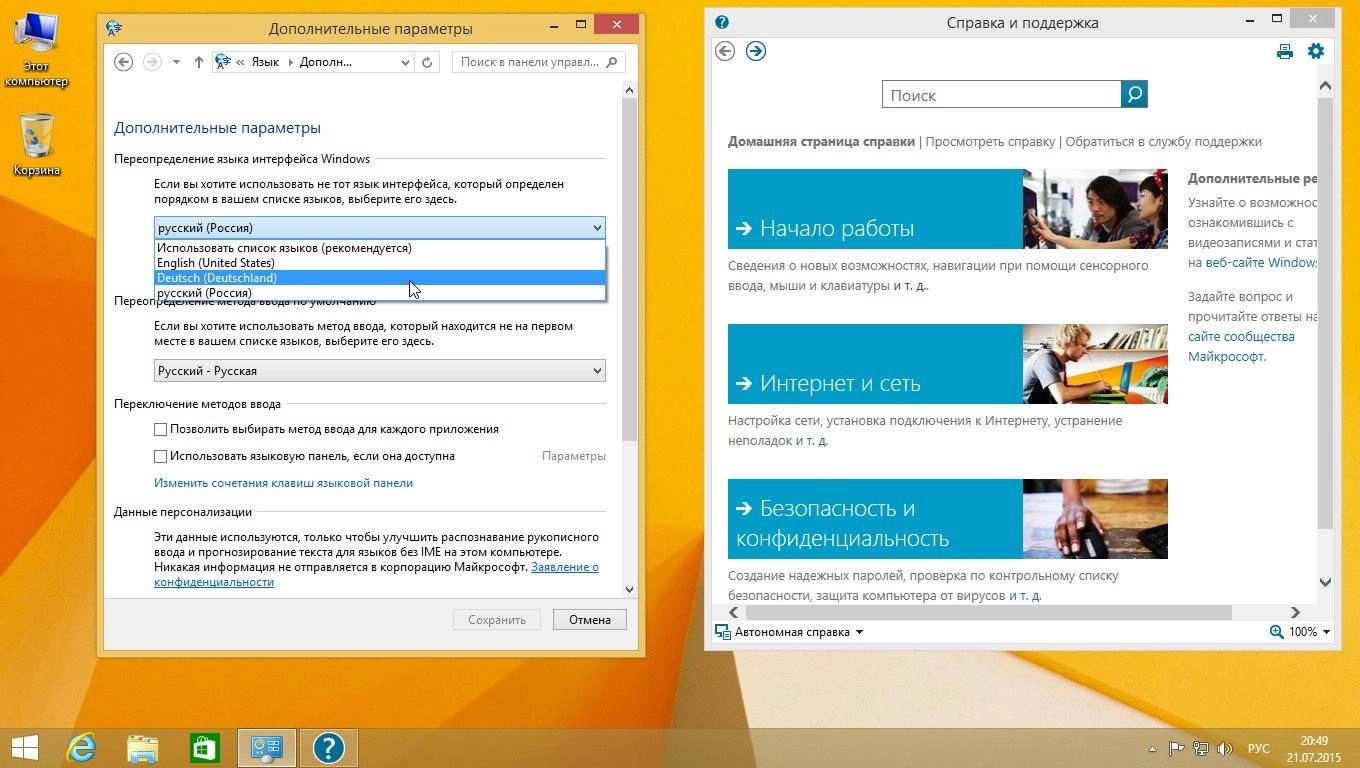The width and height of the screenshot is (1360, 768).
Task: Open 'сайте сообщества Майкрософт' link
Action: 1241,347
